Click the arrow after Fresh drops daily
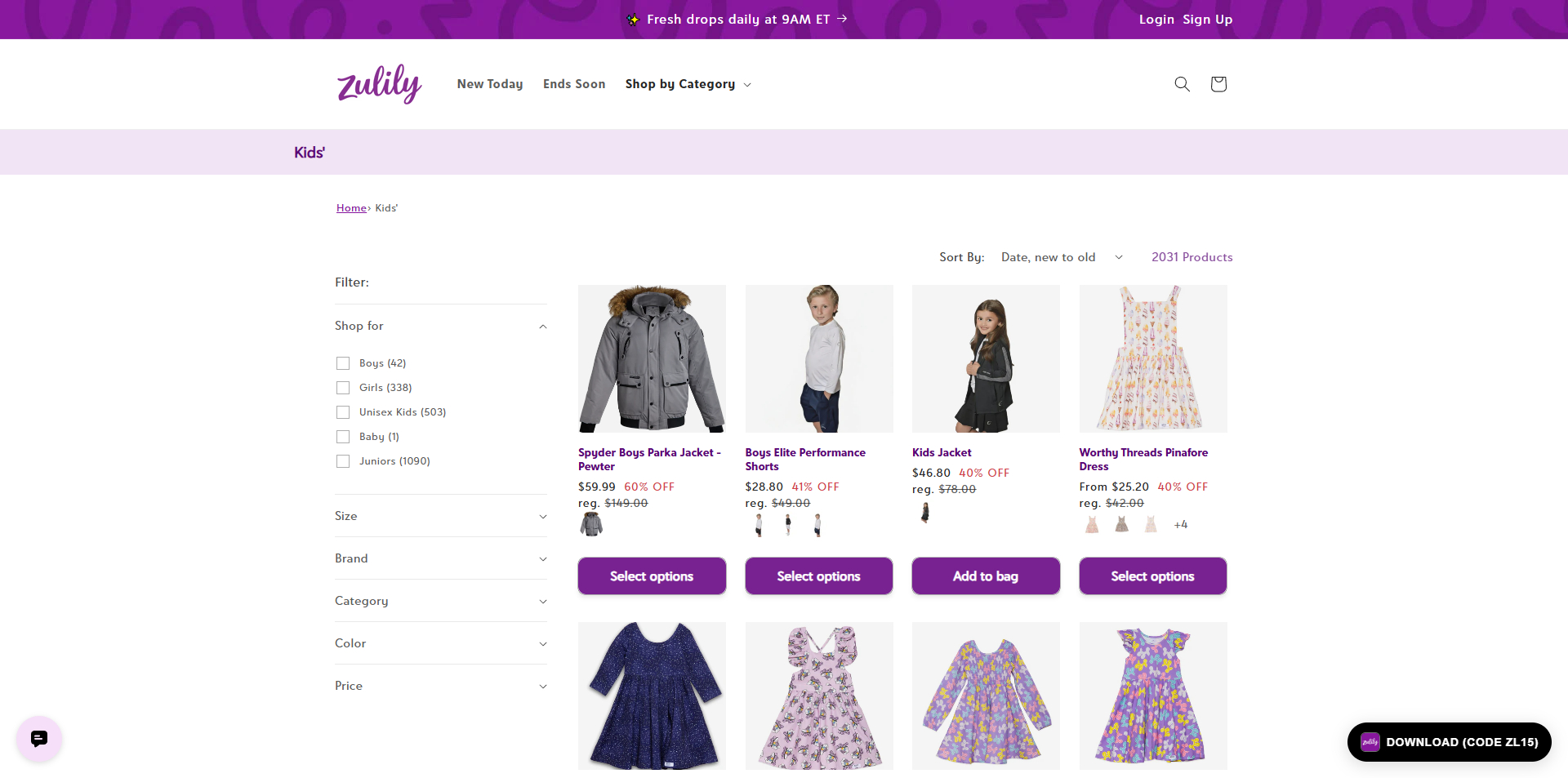Screen dimensions: 1568x778 [842, 19]
